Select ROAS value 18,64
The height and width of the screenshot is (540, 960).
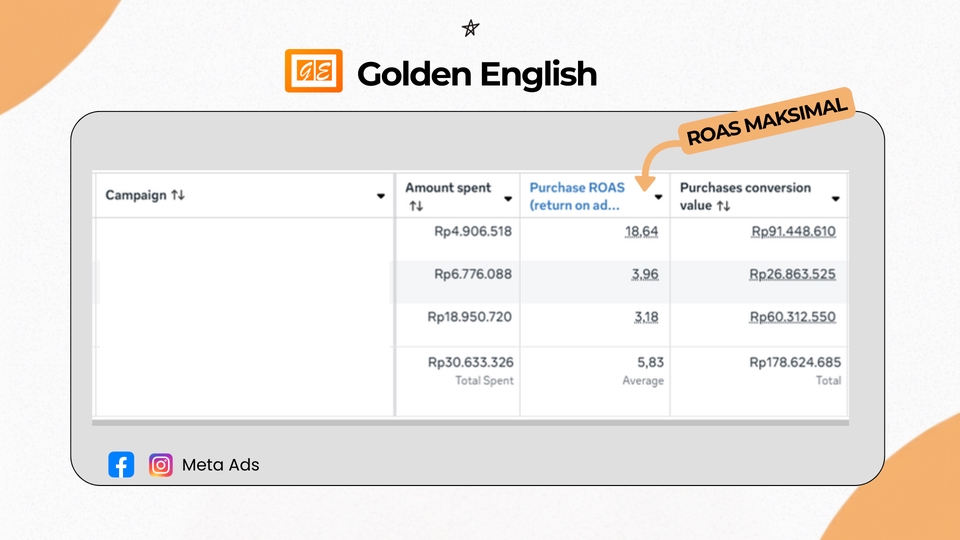[x=641, y=231]
